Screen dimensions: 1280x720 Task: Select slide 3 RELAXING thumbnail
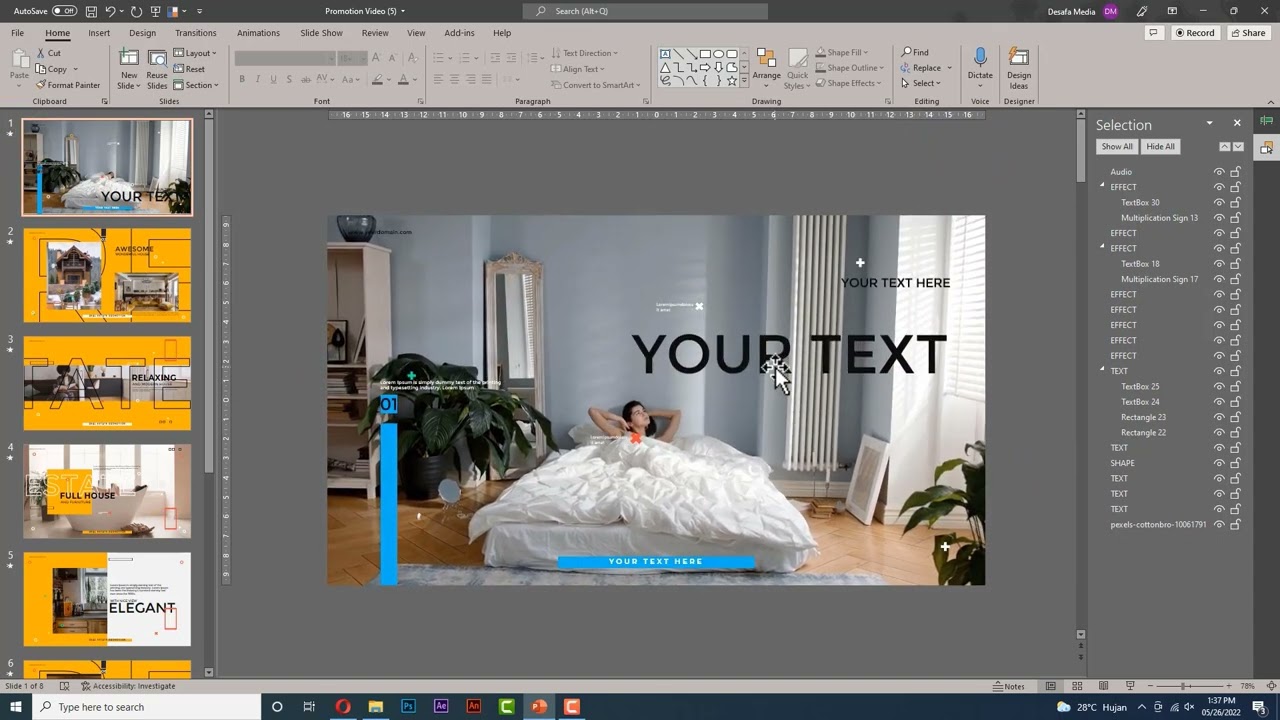(107, 383)
